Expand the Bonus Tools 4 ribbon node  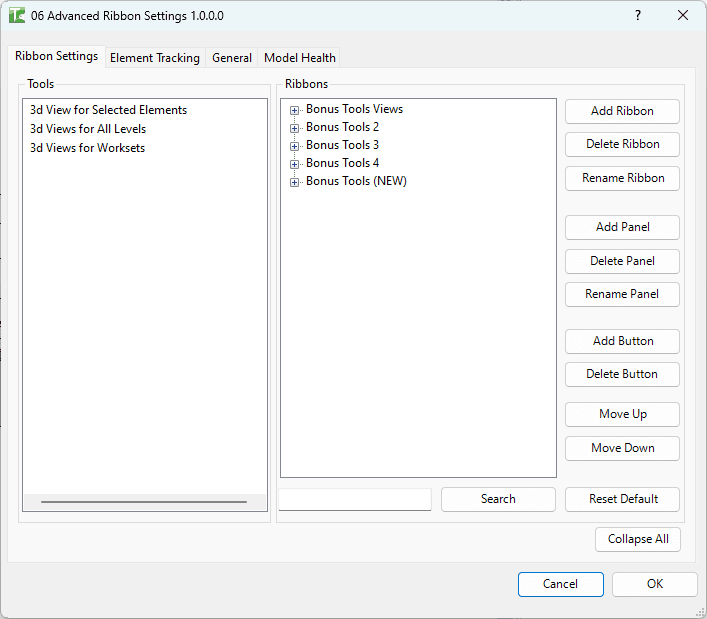294,164
